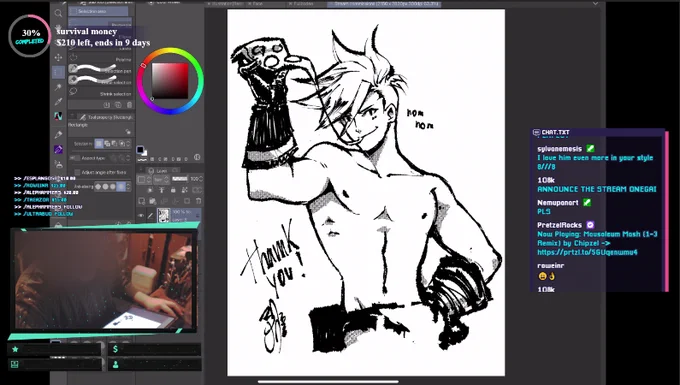The width and height of the screenshot is (680, 385).
Task: Choose the Erase selection sub tool
Action: pyautogui.click(x=100, y=81)
